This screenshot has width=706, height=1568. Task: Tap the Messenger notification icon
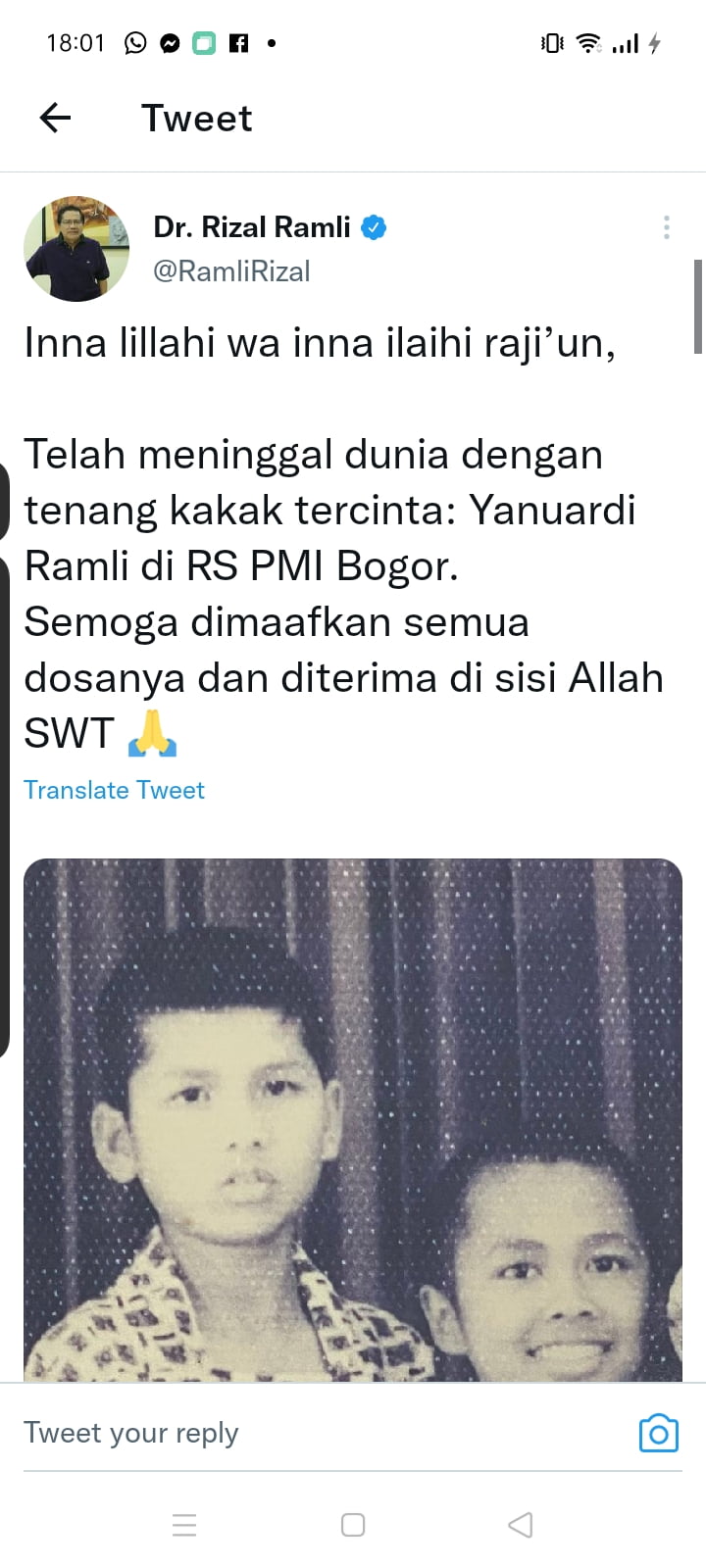click(x=170, y=43)
